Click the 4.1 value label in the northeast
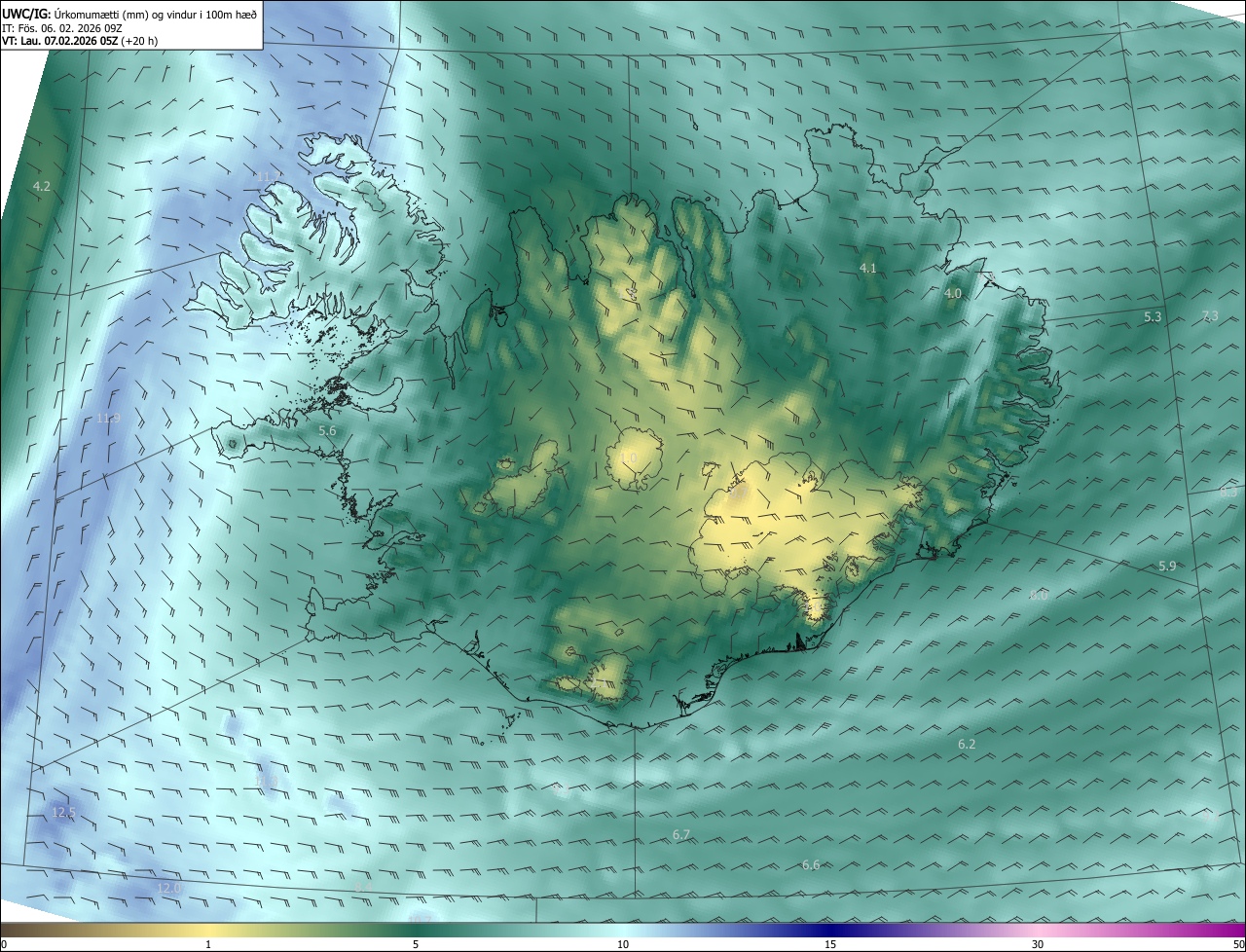 point(867,268)
